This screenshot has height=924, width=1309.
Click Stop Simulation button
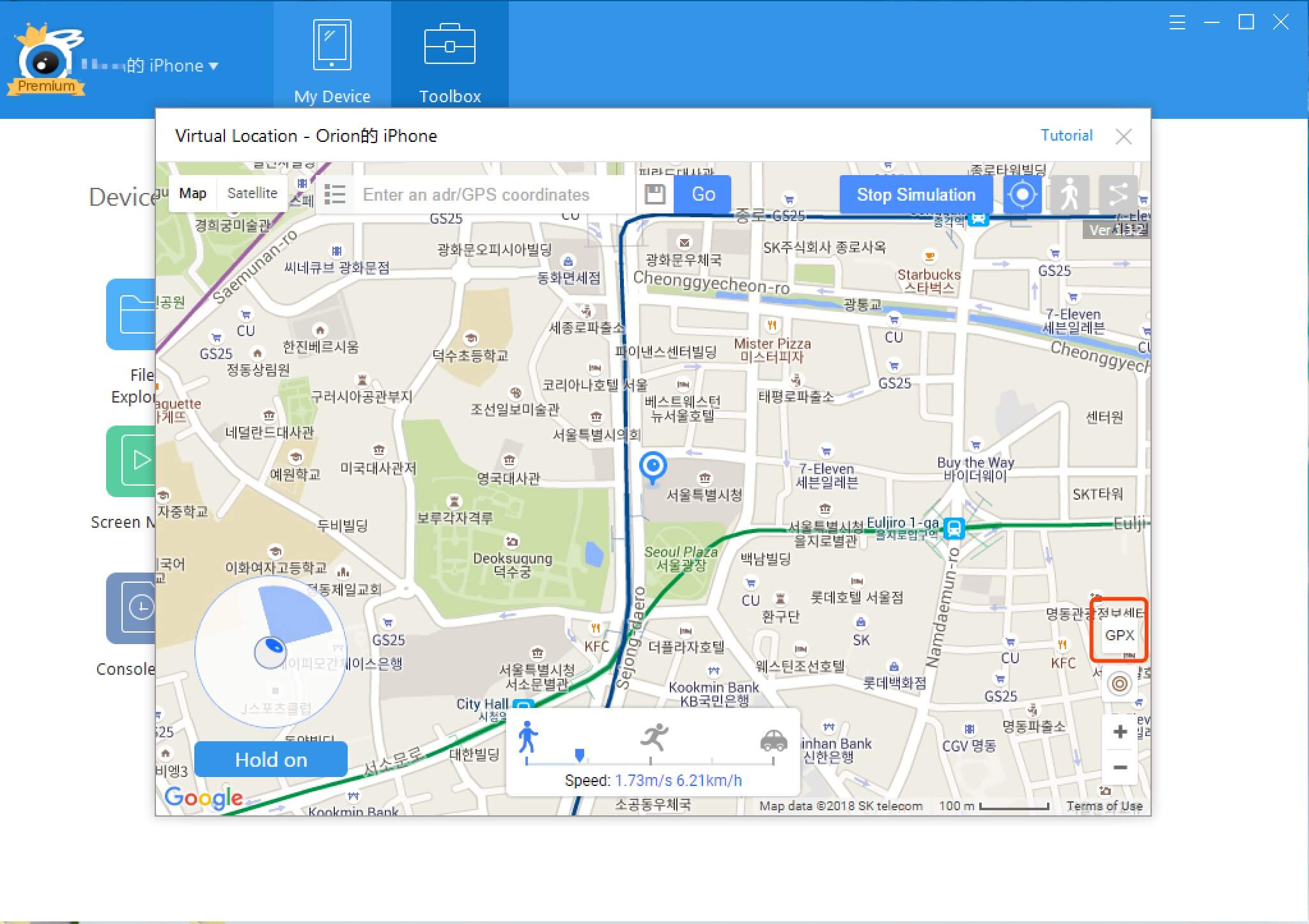click(915, 195)
